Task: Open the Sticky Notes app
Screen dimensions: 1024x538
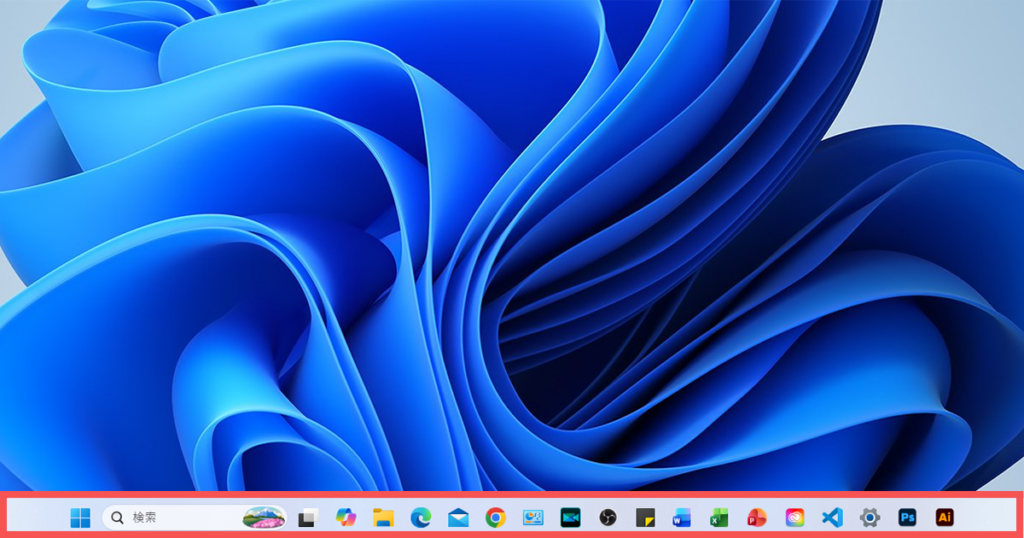Action: [645, 517]
